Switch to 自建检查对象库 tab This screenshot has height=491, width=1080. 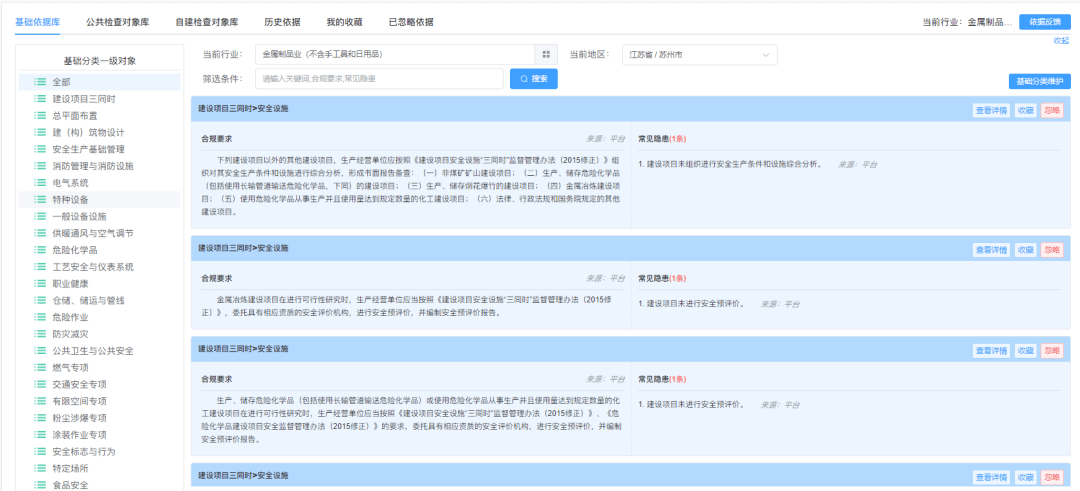point(207,22)
